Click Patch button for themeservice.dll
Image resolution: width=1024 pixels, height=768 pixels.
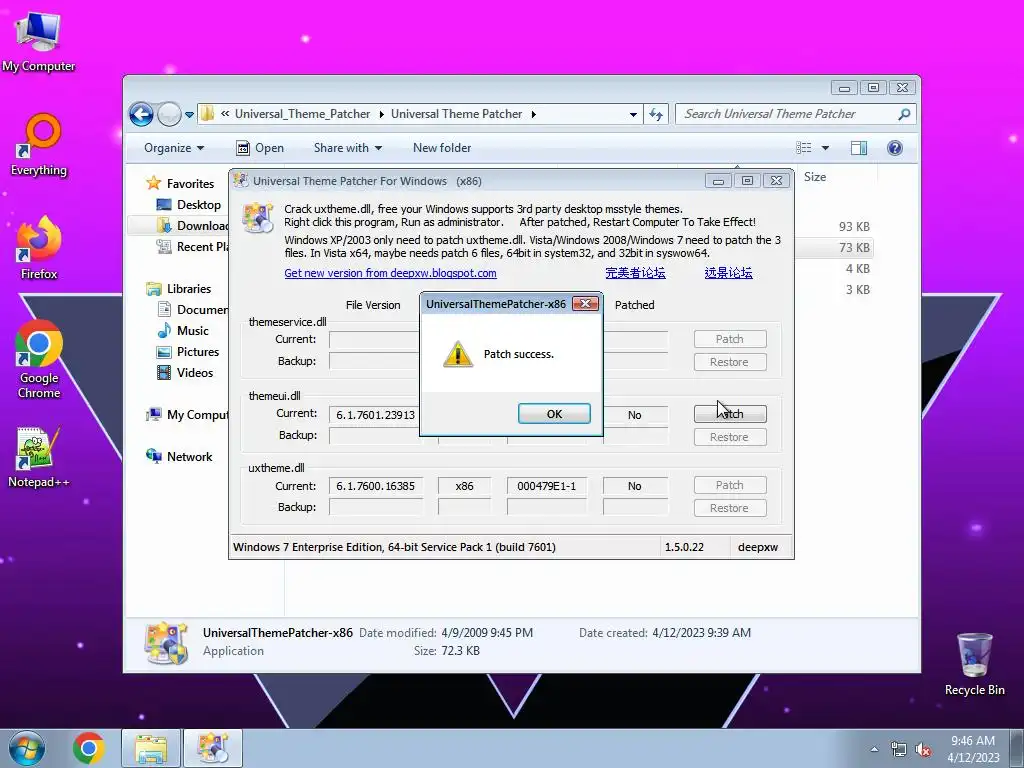(730, 339)
